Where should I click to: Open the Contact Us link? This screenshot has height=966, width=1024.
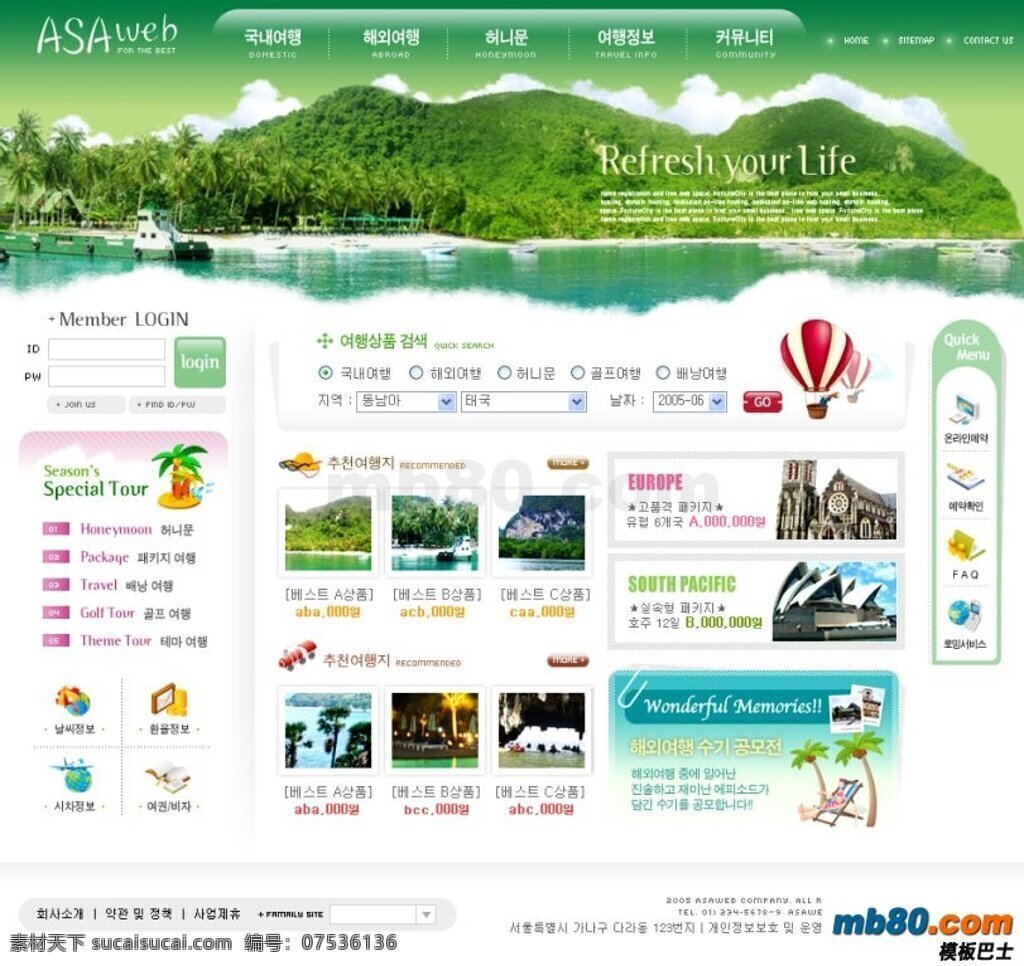click(988, 40)
